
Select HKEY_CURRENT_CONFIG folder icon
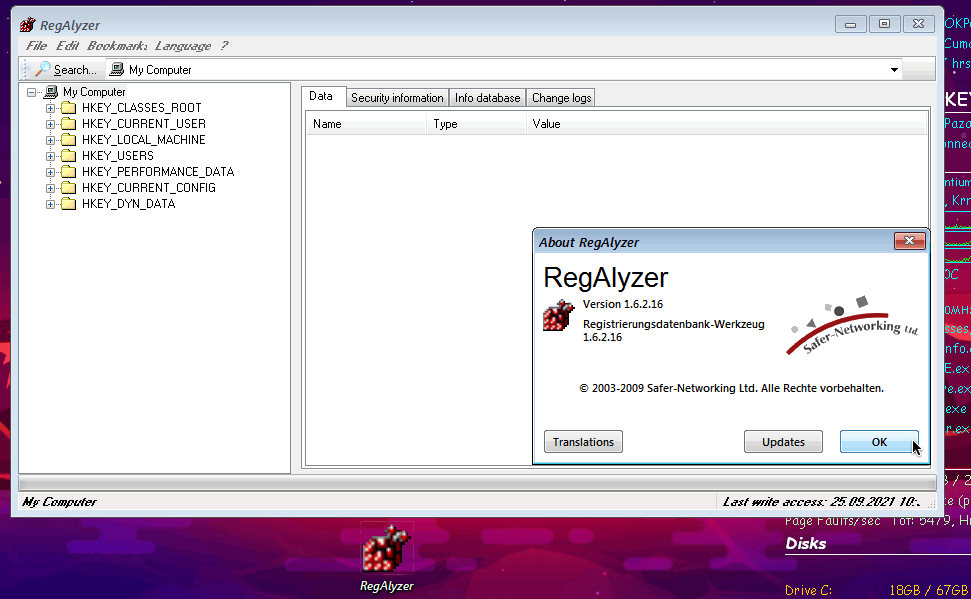pos(69,188)
